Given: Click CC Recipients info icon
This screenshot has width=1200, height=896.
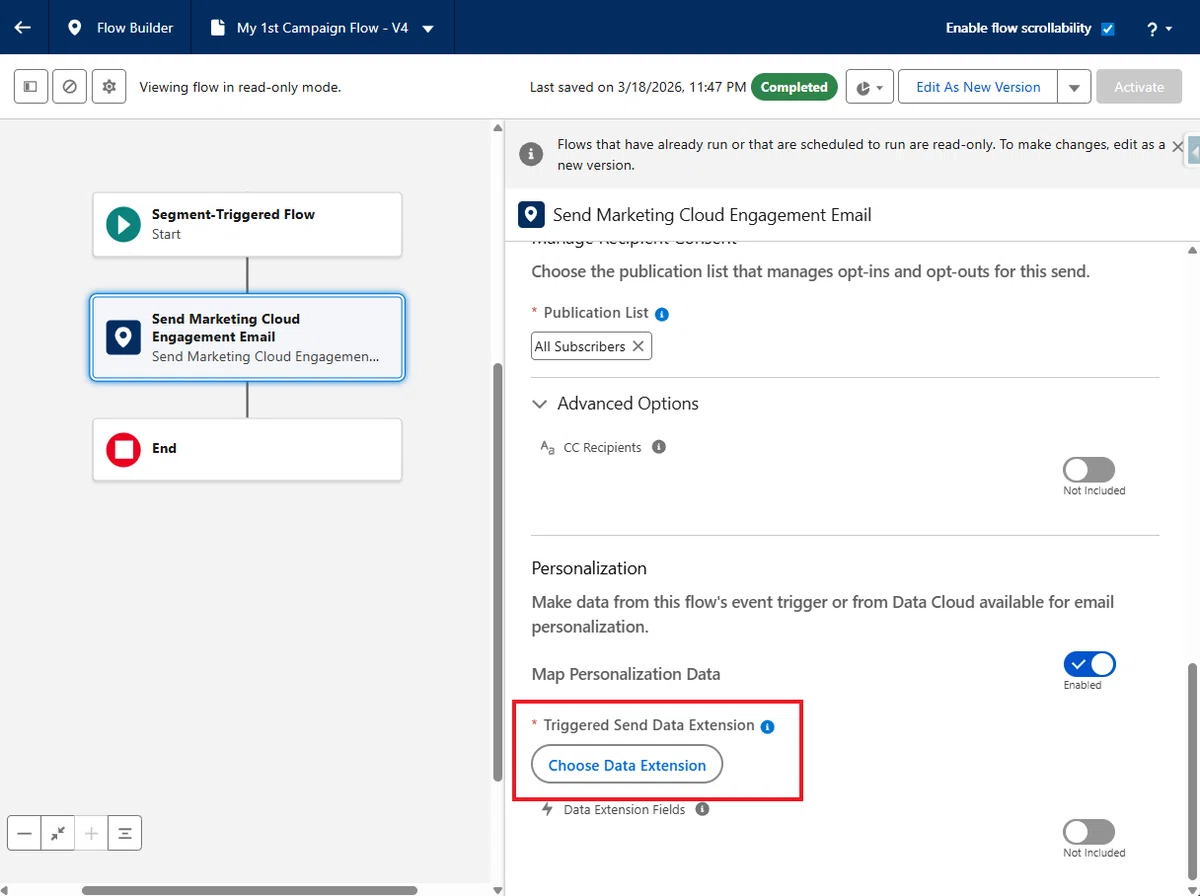Looking at the screenshot, I should tap(659, 447).
